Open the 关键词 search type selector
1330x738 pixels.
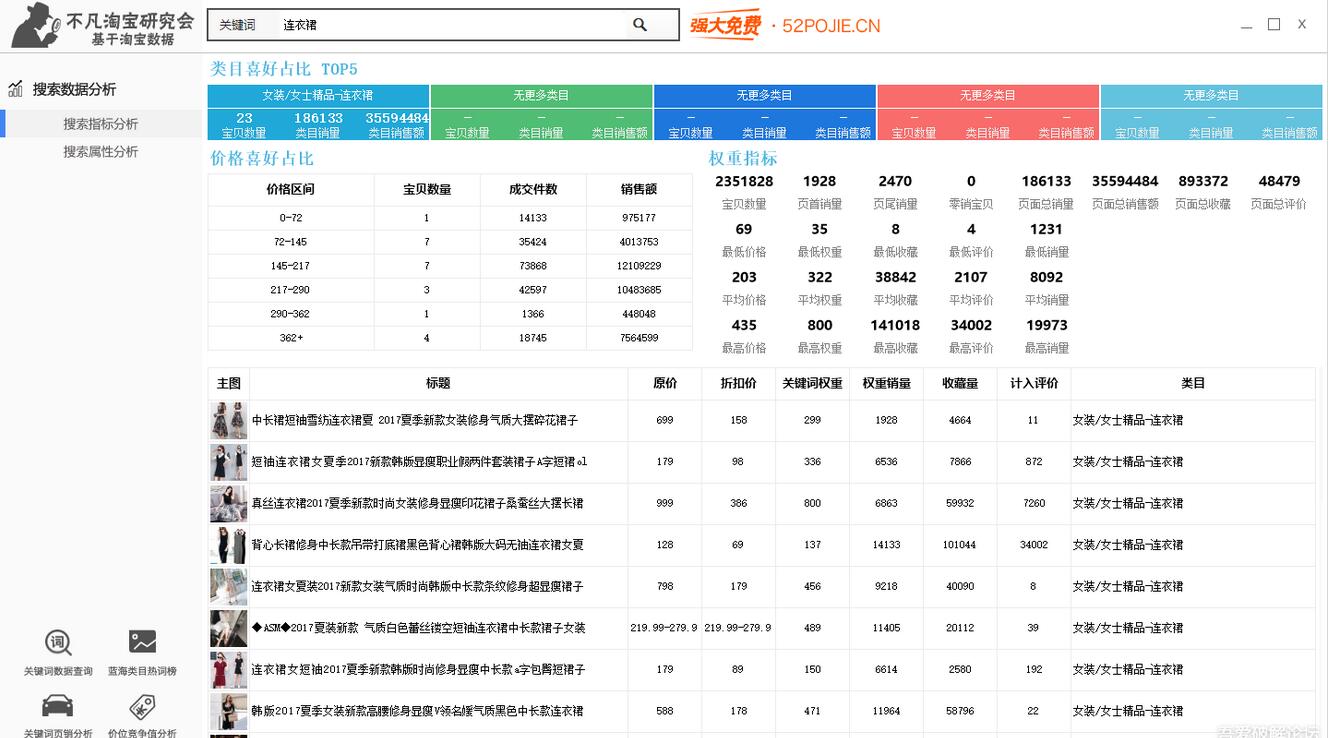(x=238, y=25)
